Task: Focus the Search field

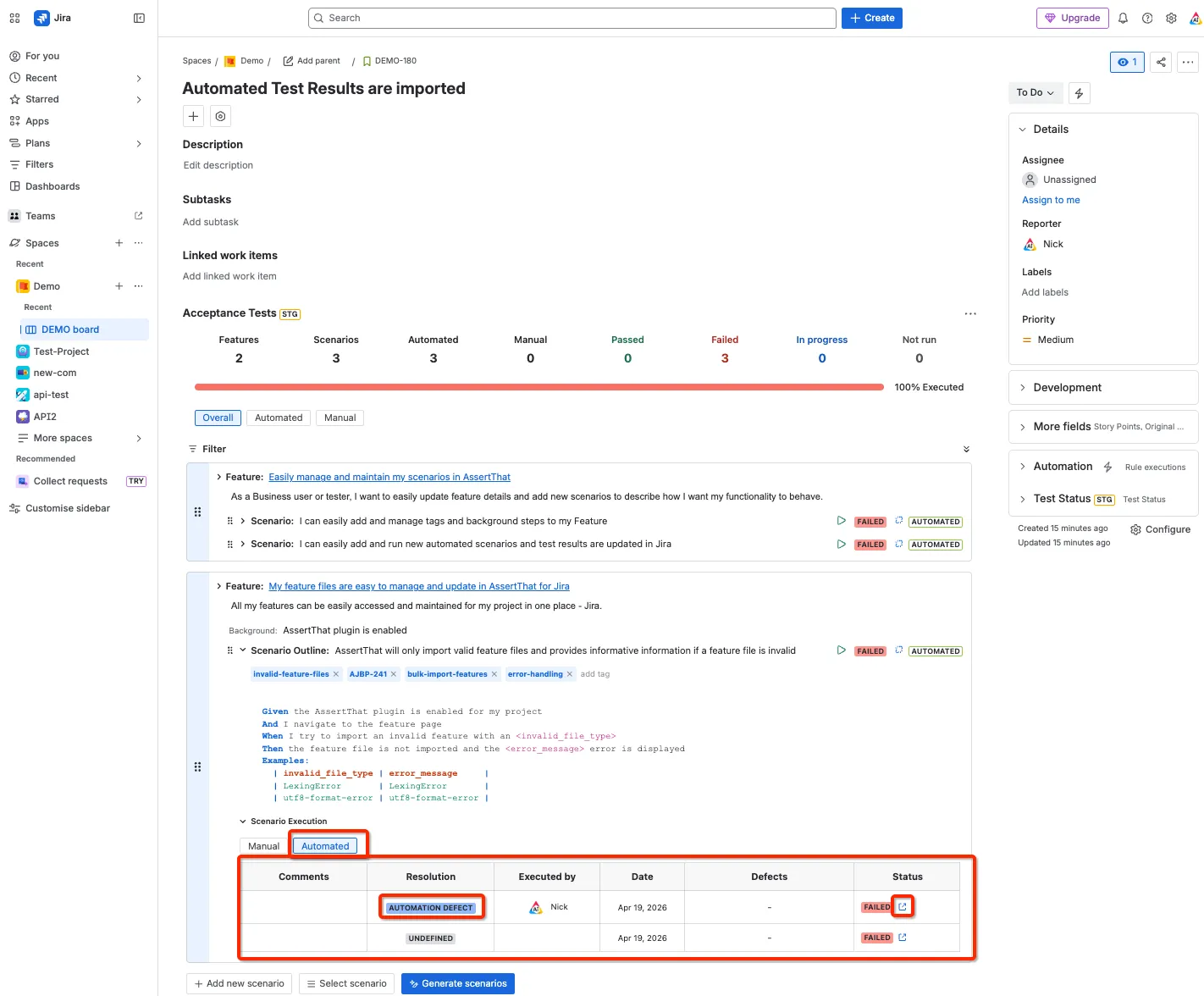Action: [572, 18]
